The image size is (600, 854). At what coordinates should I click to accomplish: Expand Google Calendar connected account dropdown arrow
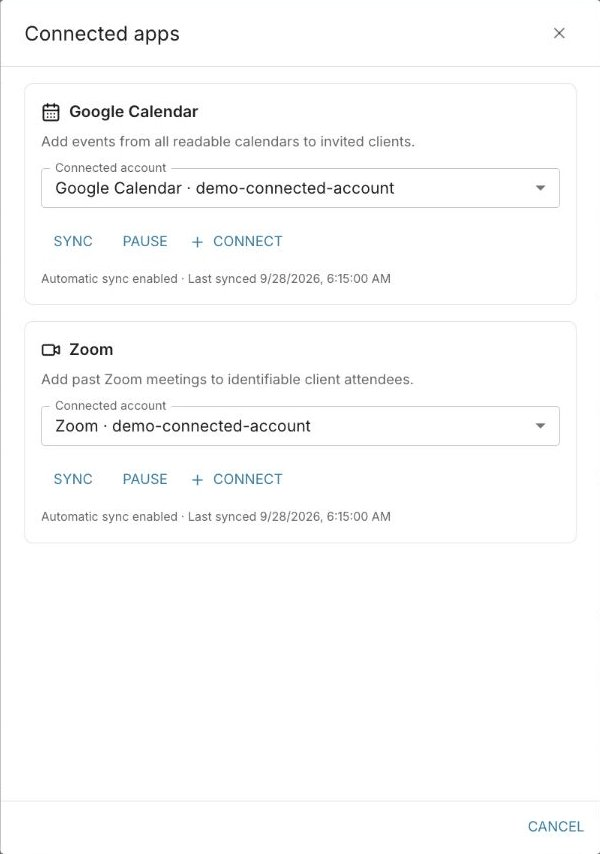click(x=540, y=188)
